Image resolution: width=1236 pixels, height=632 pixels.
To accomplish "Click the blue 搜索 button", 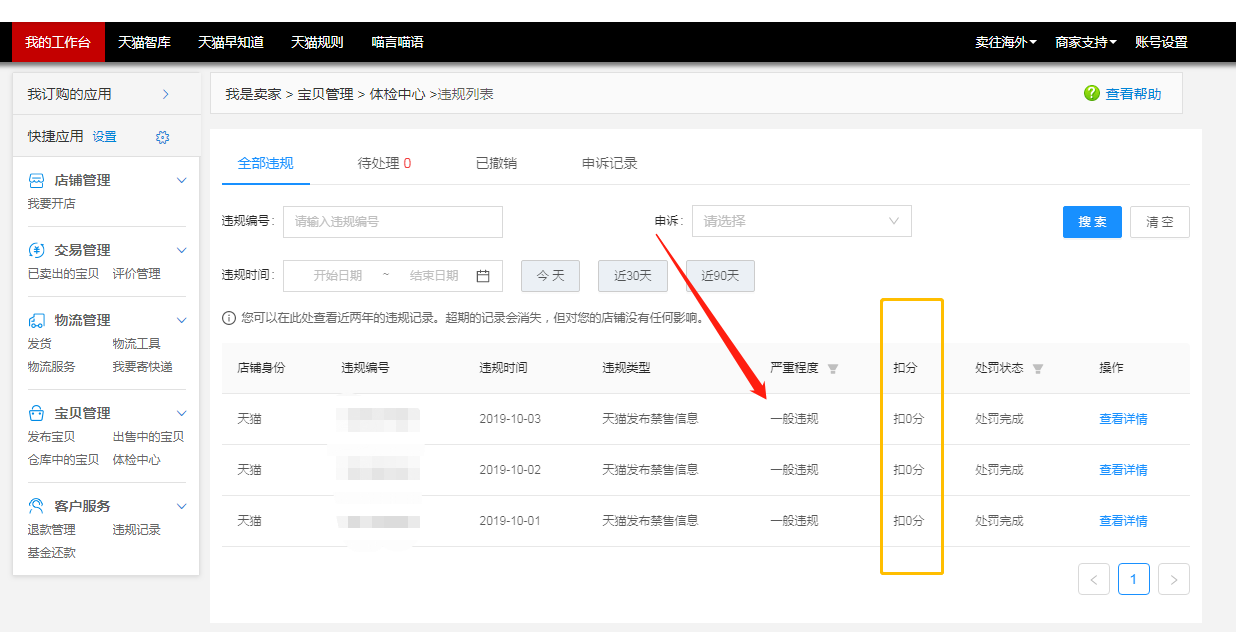I will click(1092, 222).
